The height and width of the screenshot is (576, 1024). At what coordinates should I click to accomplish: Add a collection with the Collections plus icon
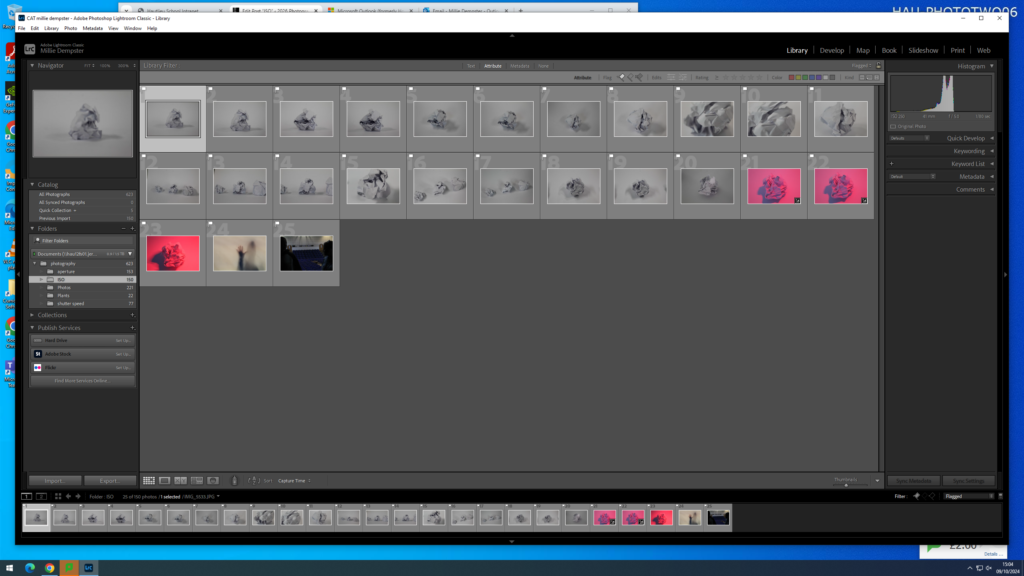[x=132, y=315]
